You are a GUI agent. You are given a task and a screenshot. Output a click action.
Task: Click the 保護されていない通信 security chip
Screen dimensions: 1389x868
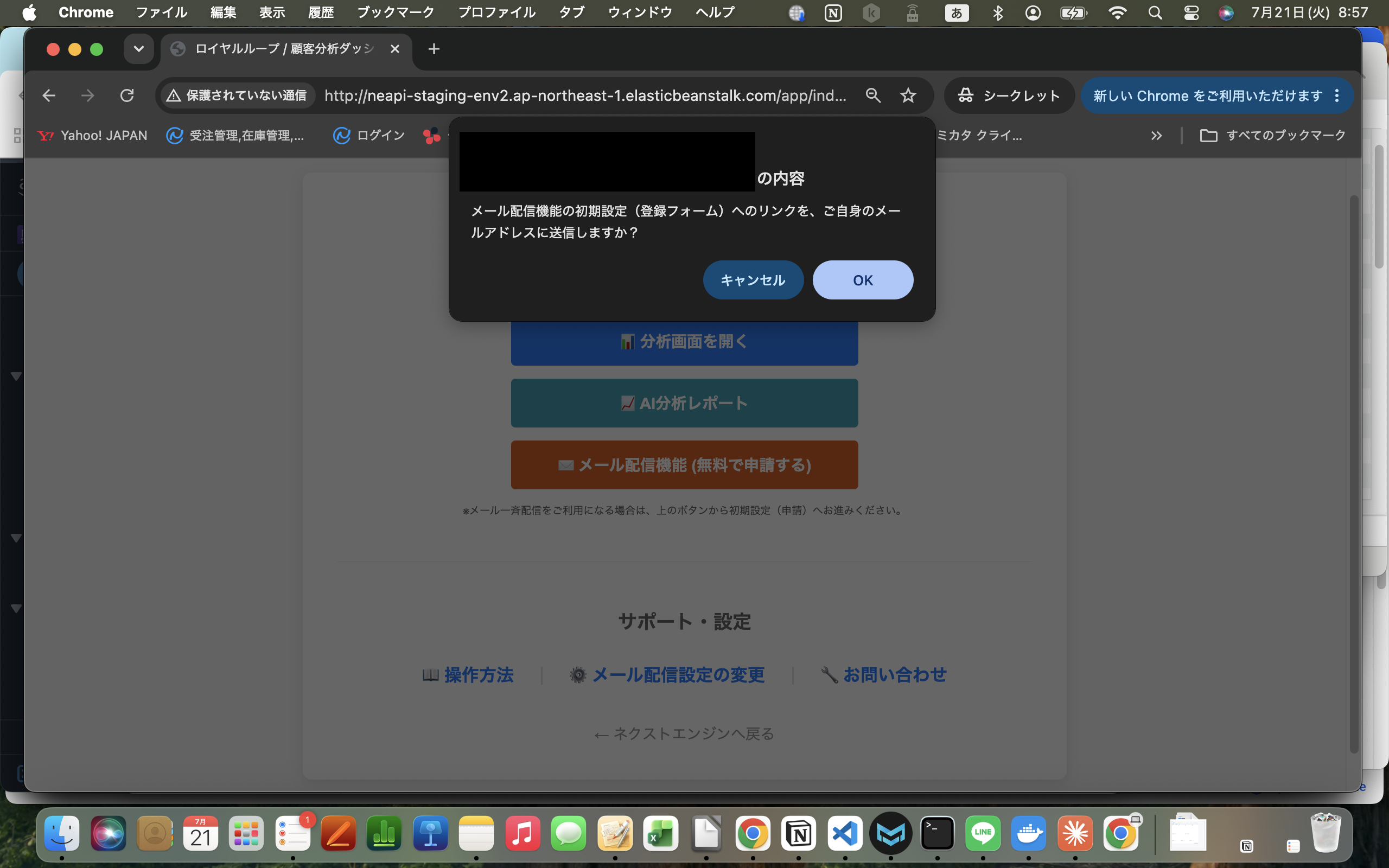coord(238,95)
